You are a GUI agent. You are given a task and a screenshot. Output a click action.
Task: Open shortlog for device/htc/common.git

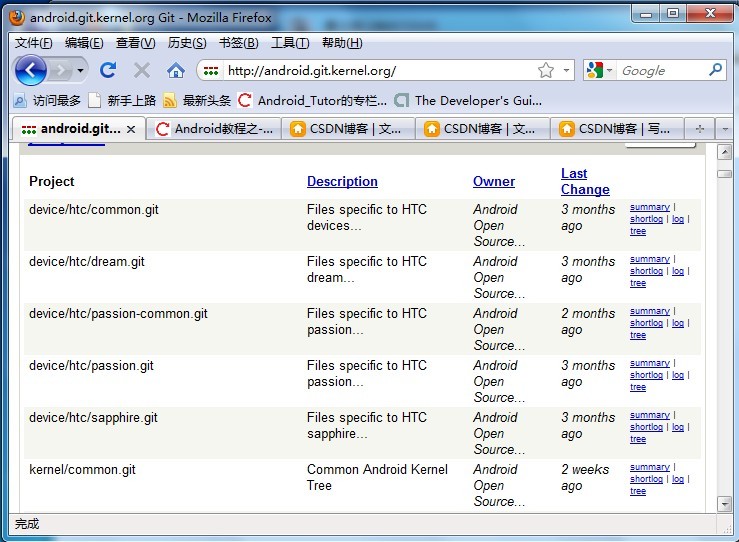pyautogui.click(x=646, y=219)
